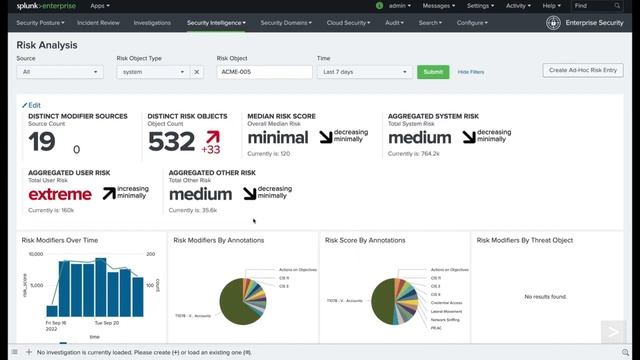The width and height of the screenshot is (640, 360).
Task: Click the tallest bar in Risk Modifiers Over Time
Action: (x=100, y=287)
